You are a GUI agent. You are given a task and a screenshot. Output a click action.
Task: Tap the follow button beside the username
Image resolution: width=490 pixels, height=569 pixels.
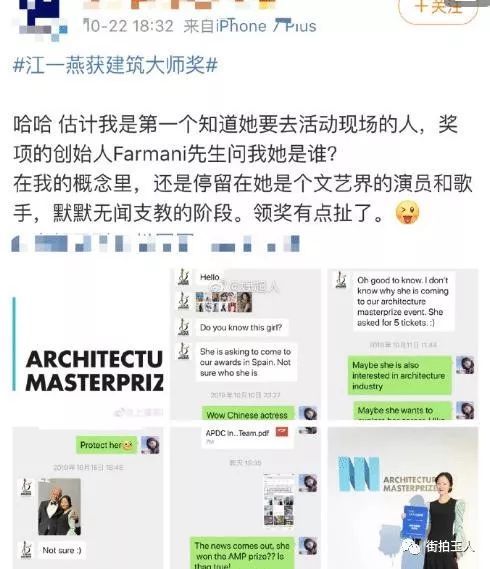click(438, 8)
